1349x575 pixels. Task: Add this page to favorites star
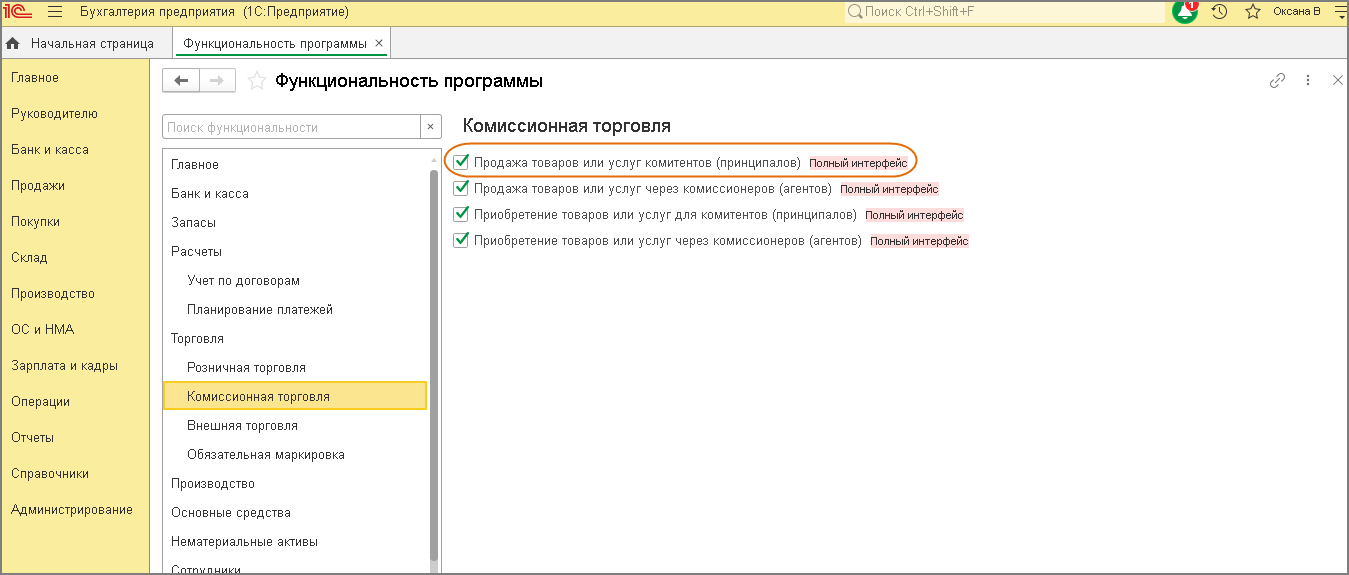click(257, 81)
